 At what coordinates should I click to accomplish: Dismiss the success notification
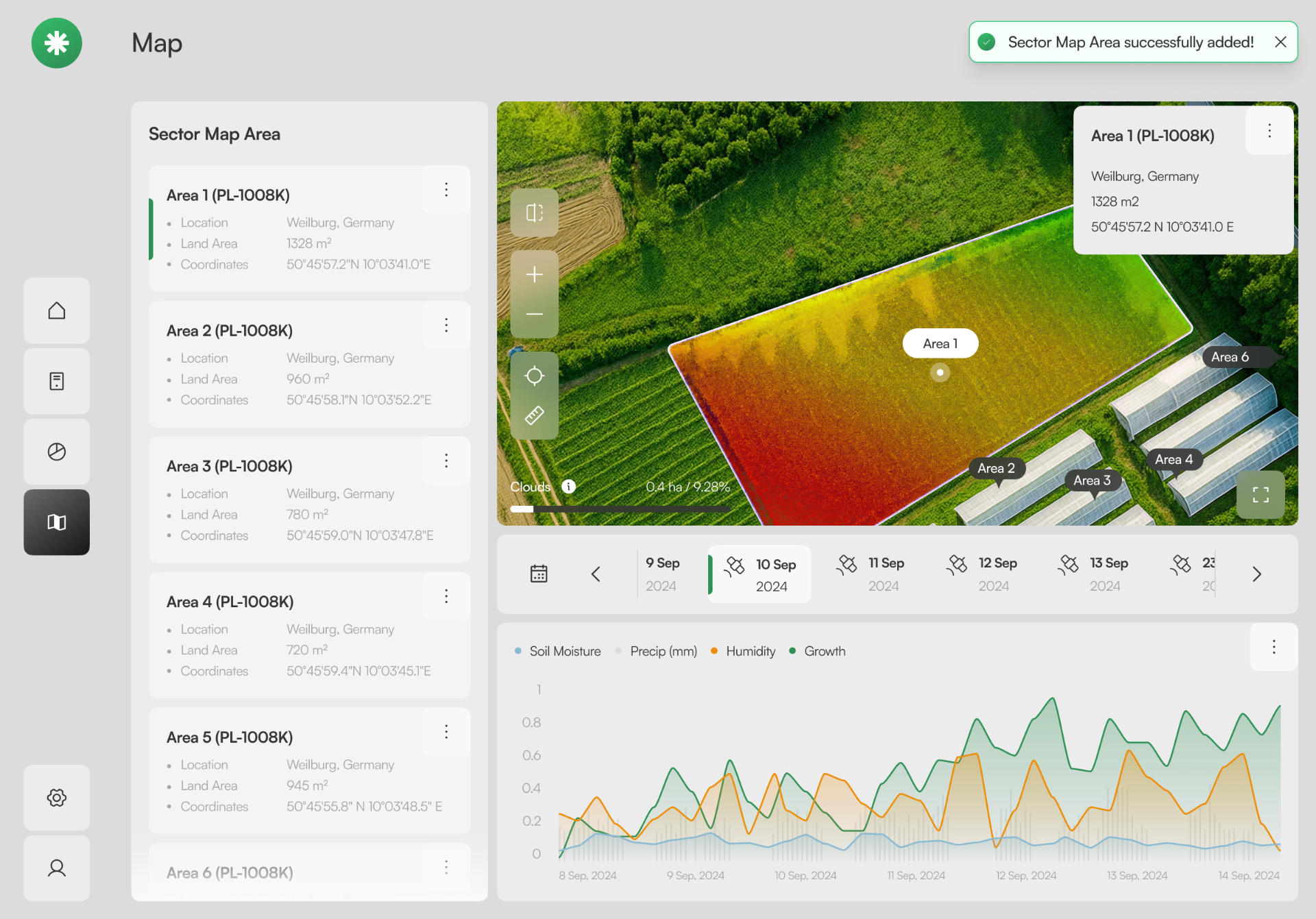[1280, 42]
